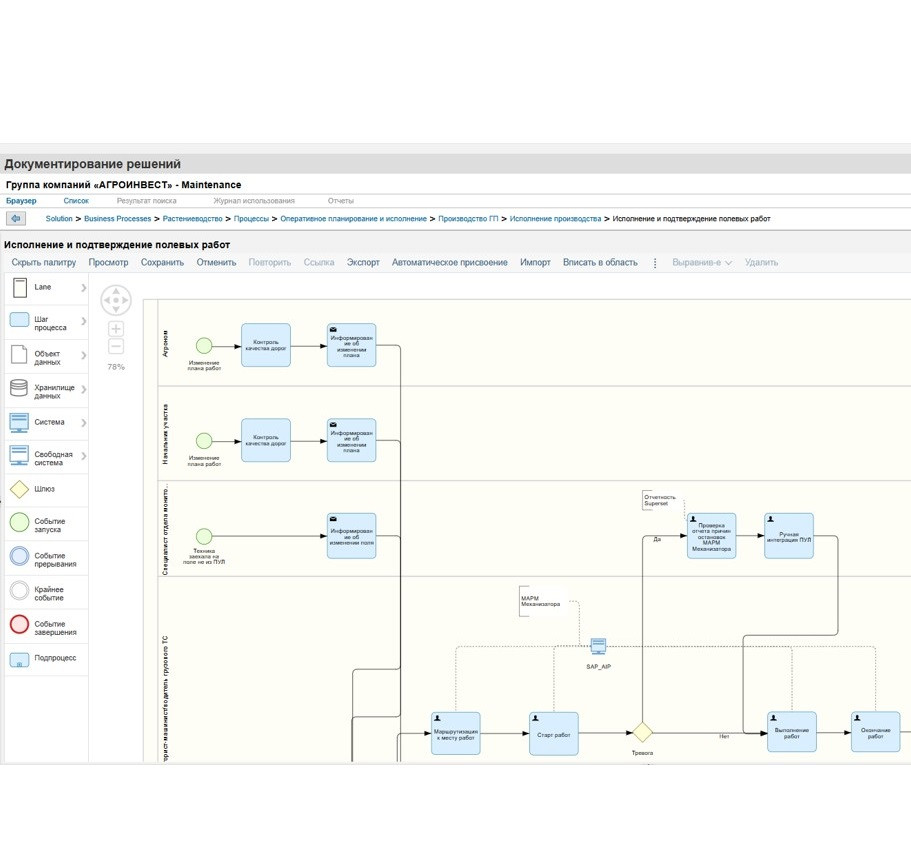Screen dimensions: 911x868
Task: Open the toolbar overflow dots menu
Action: coord(655,263)
